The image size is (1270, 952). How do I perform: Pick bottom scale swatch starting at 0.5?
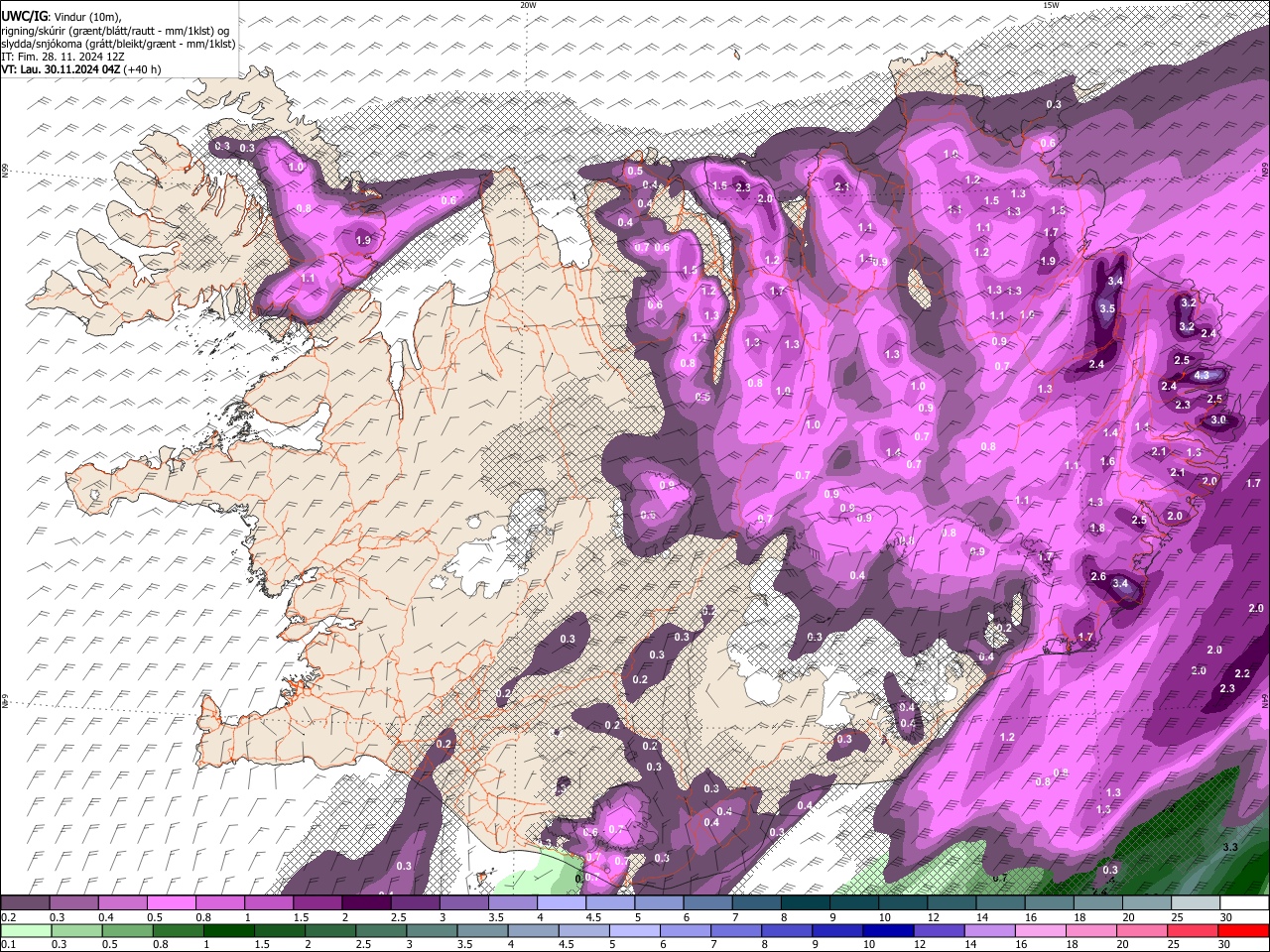(x=128, y=931)
